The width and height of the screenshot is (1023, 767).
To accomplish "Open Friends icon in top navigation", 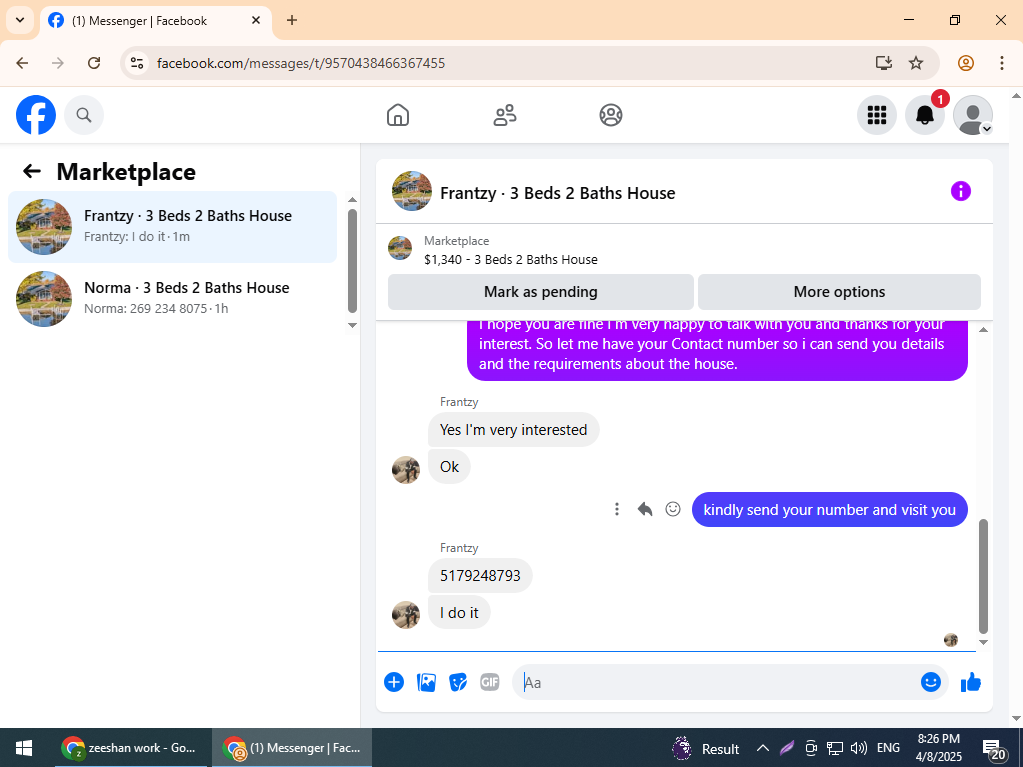I will (x=504, y=115).
